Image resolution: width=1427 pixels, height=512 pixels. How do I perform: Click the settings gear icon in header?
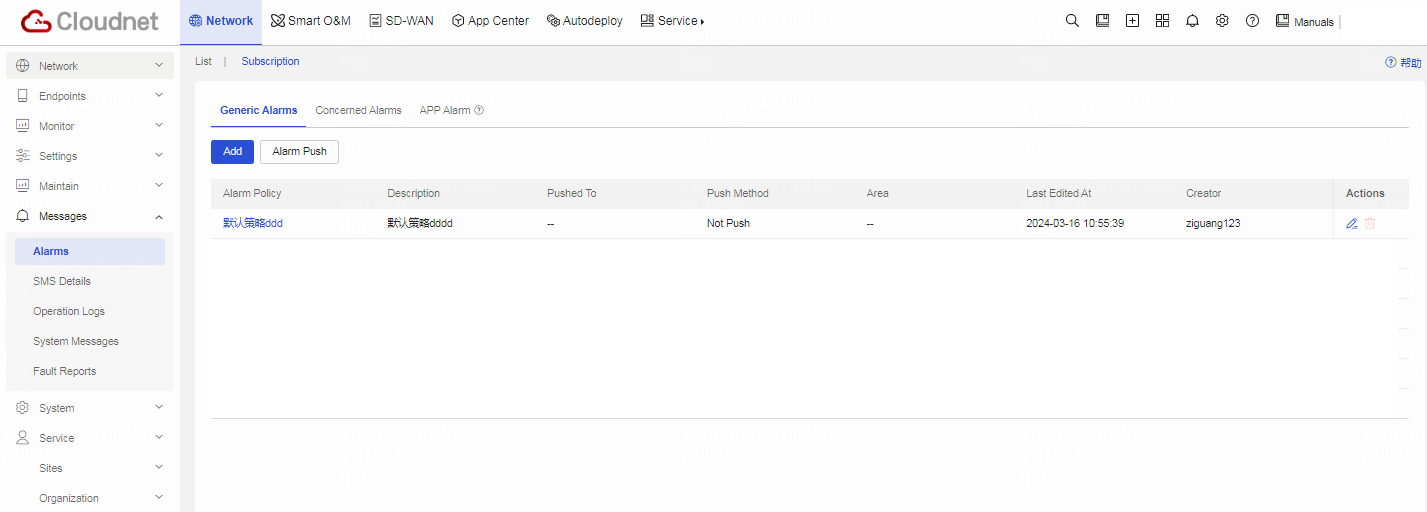coord(1222,21)
